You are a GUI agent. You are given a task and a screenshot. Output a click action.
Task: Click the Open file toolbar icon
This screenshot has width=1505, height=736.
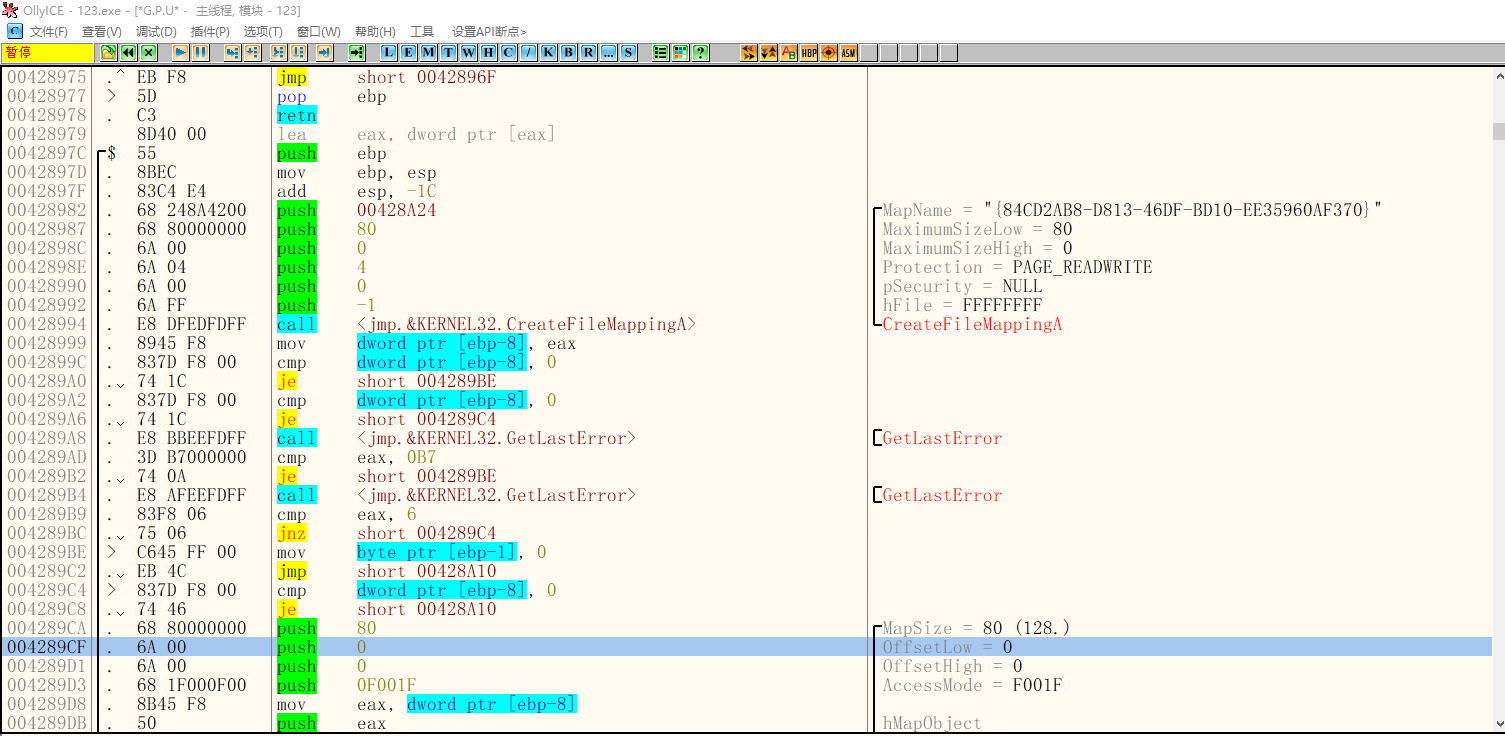108,53
